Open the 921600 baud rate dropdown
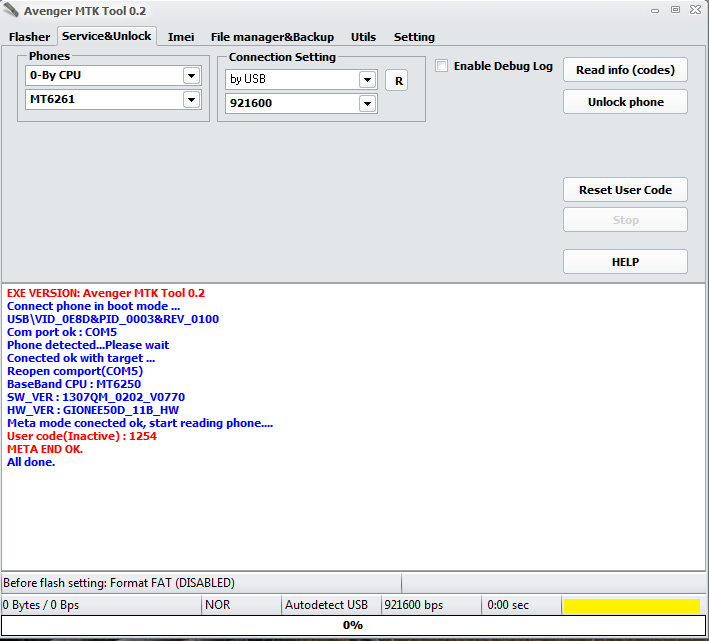Viewport: 709px width, 641px height. tap(368, 104)
